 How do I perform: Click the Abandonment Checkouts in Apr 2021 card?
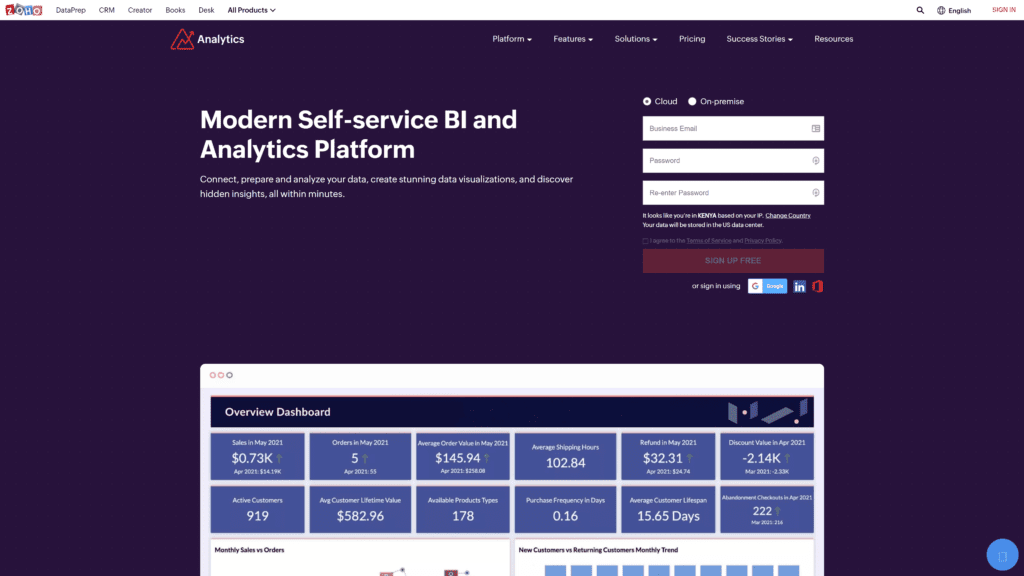(767, 509)
